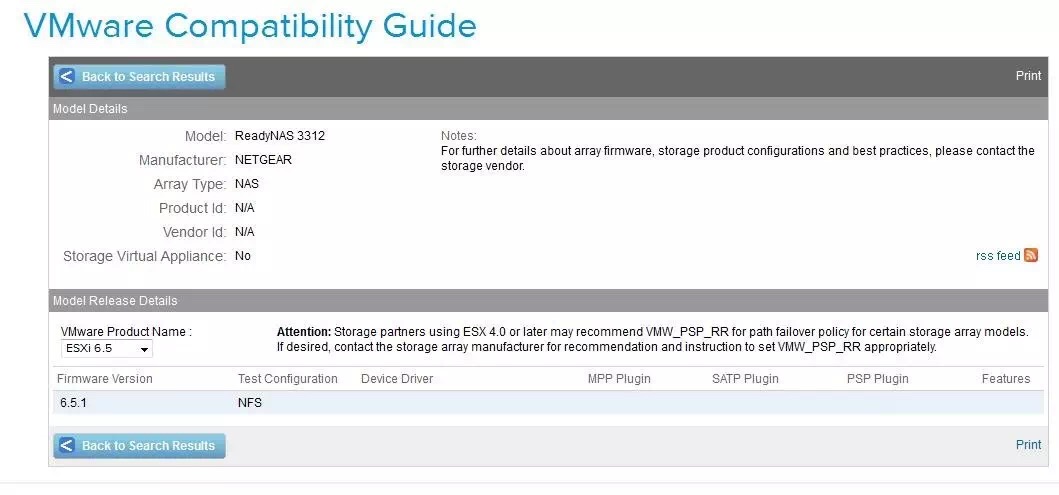Viewport: 1059px width, 495px height.
Task: Click the Features column header
Action: click(1006, 379)
